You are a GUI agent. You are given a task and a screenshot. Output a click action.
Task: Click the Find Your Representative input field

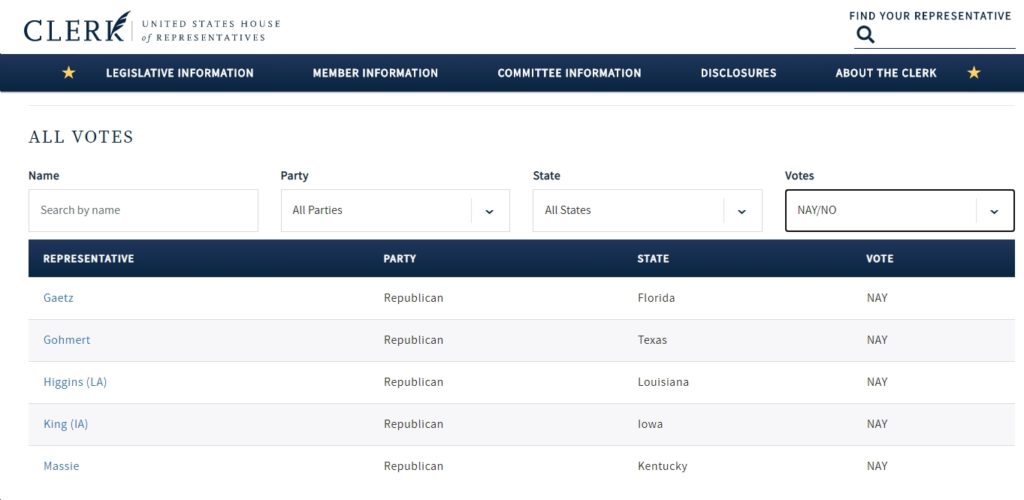point(946,35)
